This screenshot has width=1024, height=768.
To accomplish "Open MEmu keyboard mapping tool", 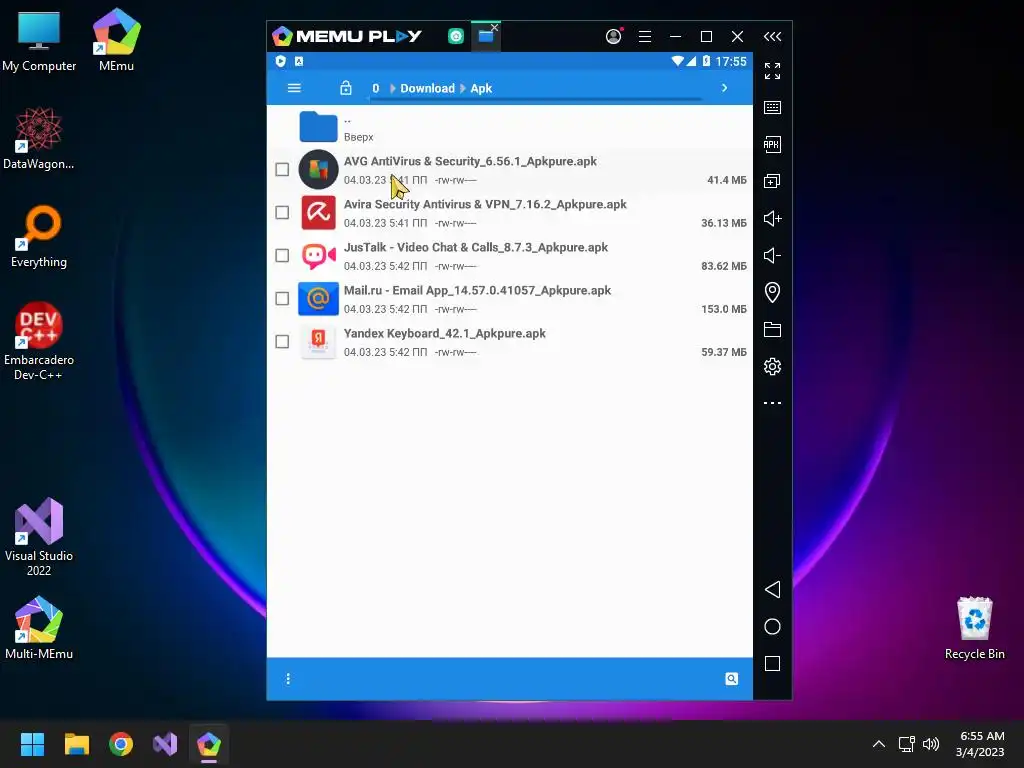I will point(773,108).
